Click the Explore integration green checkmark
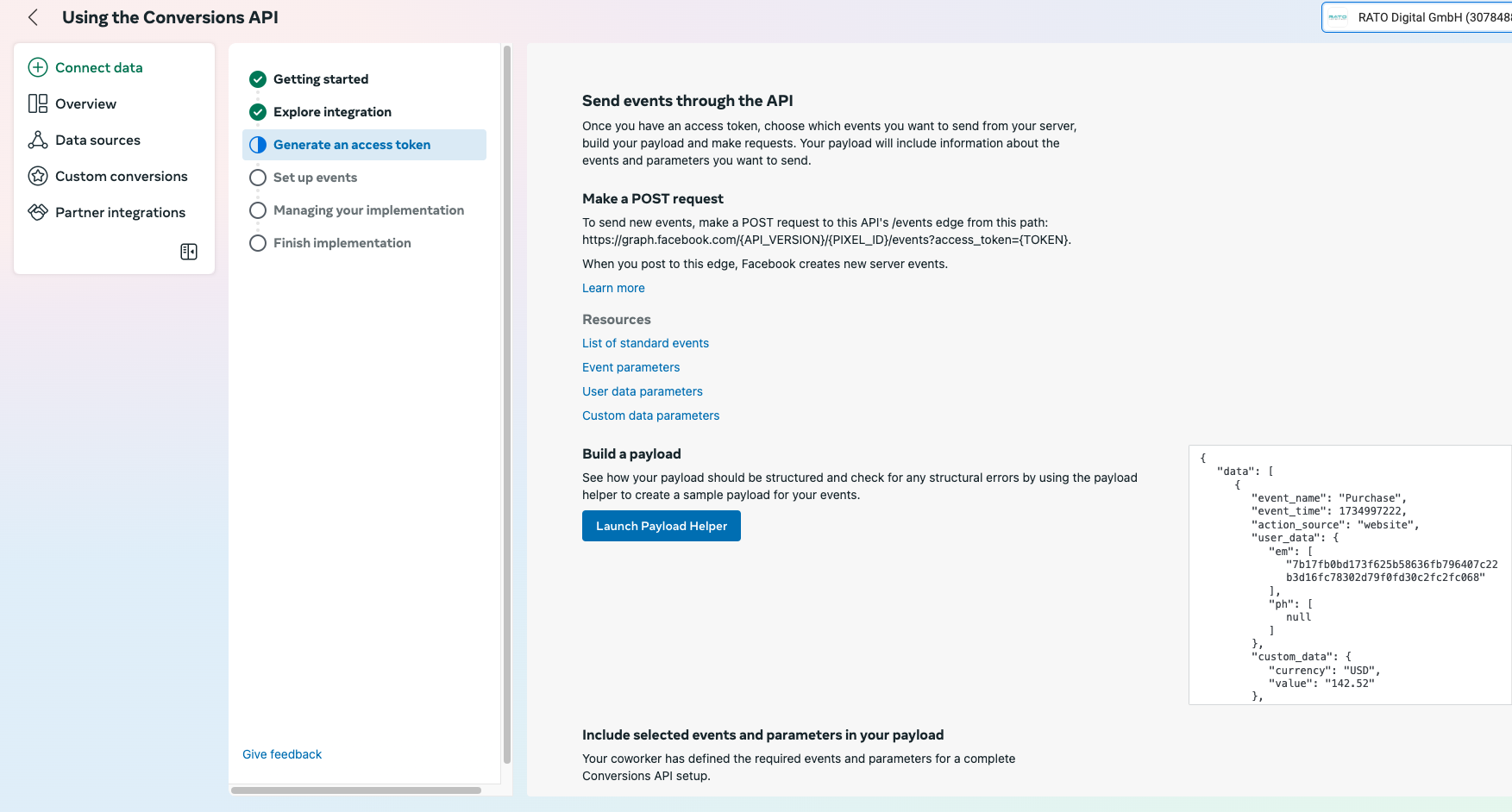 pyautogui.click(x=257, y=111)
